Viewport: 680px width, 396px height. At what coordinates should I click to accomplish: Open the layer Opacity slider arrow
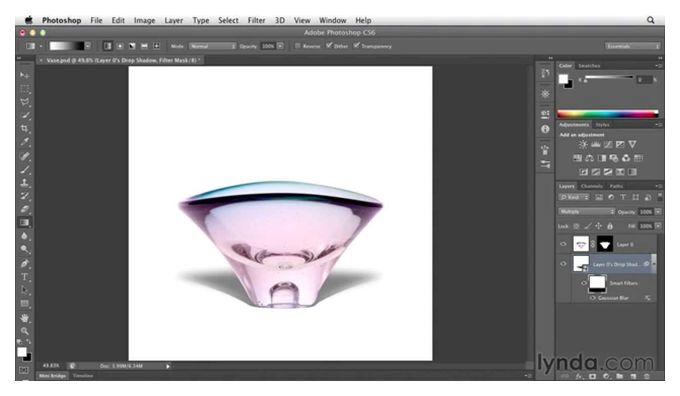pyautogui.click(x=658, y=212)
